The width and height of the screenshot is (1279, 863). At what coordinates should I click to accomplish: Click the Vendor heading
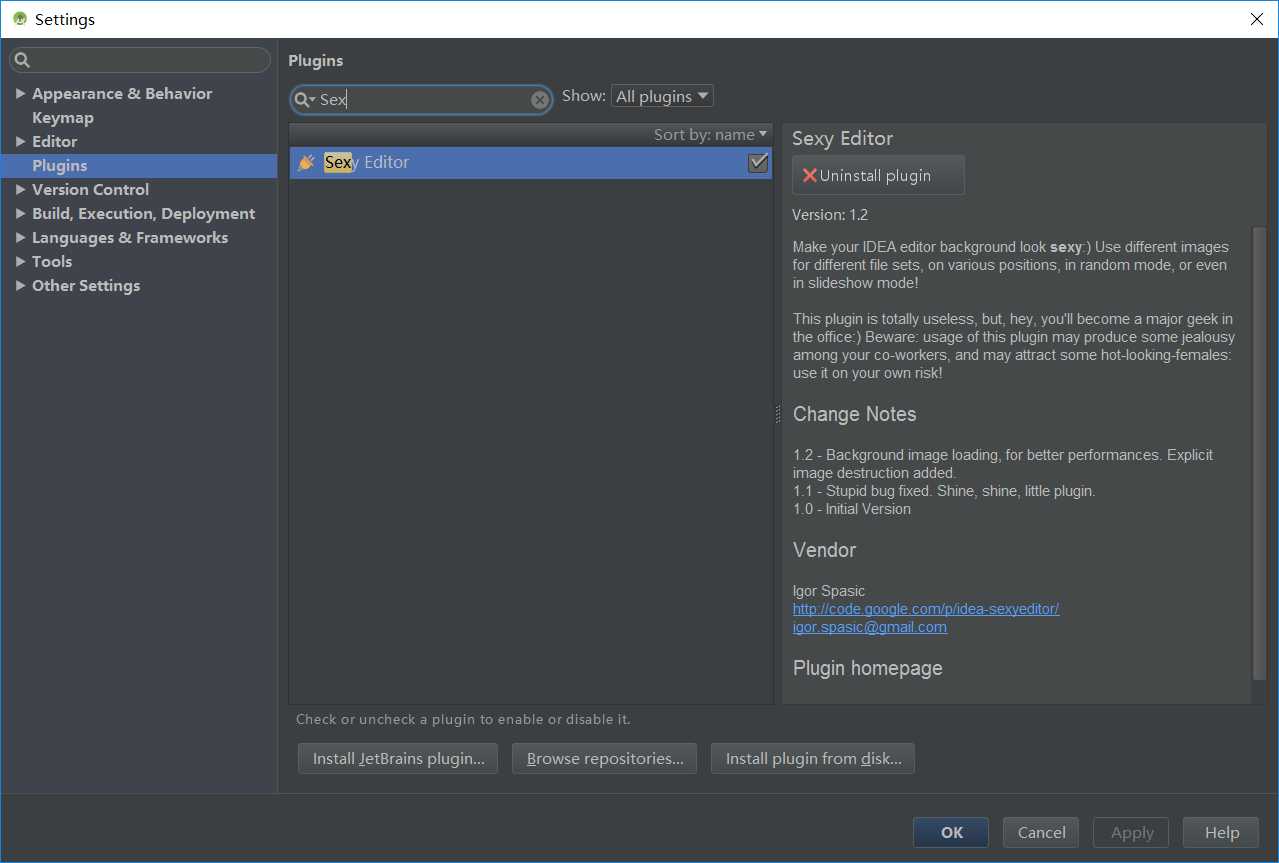tap(825, 550)
